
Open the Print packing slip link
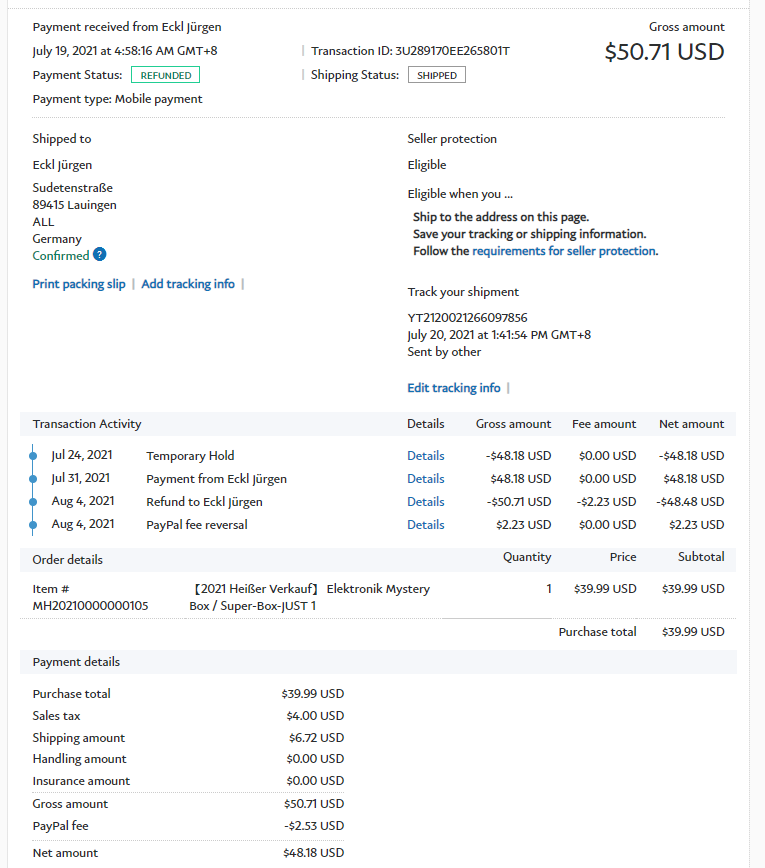click(79, 284)
